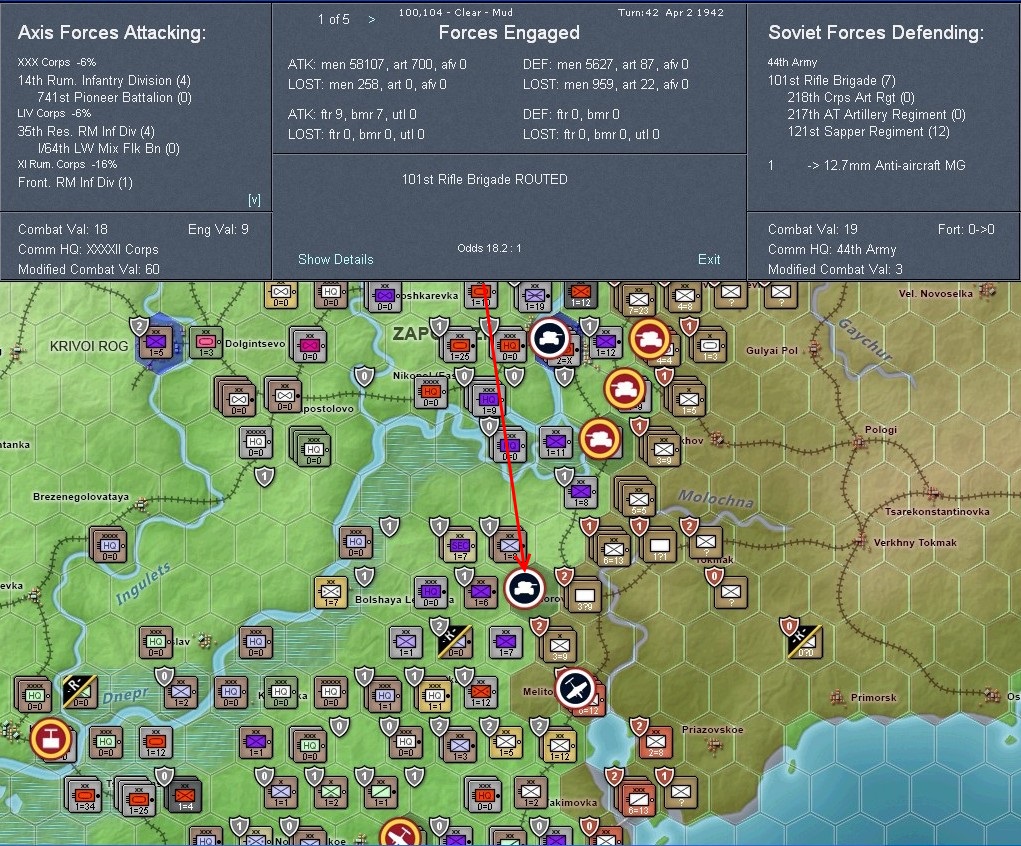
Task: Click the pink unit counter near Dolgintsevo
Action: (x=205, y=341)
